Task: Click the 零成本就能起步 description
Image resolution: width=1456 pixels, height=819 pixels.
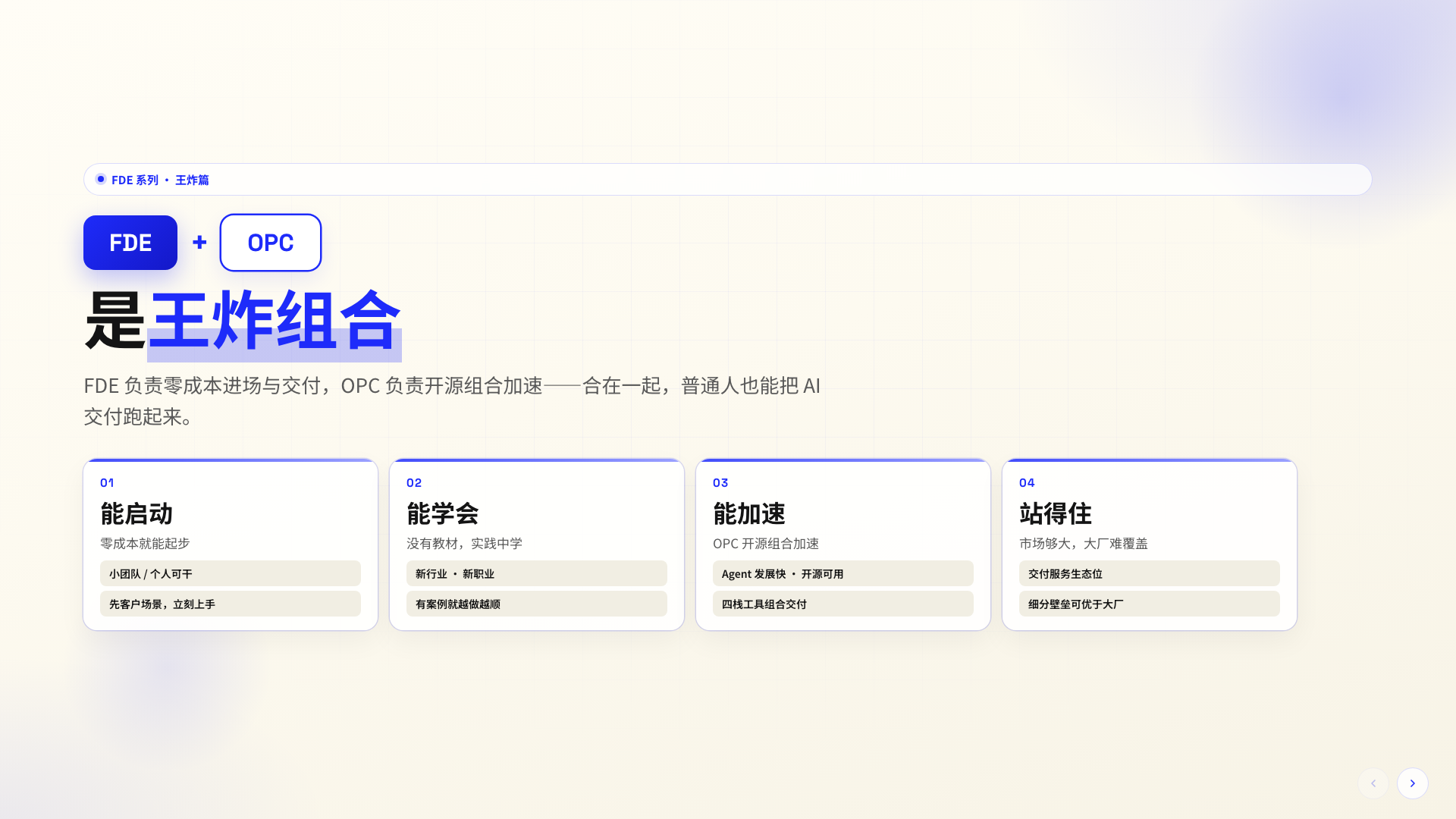Action: point(145,543)
